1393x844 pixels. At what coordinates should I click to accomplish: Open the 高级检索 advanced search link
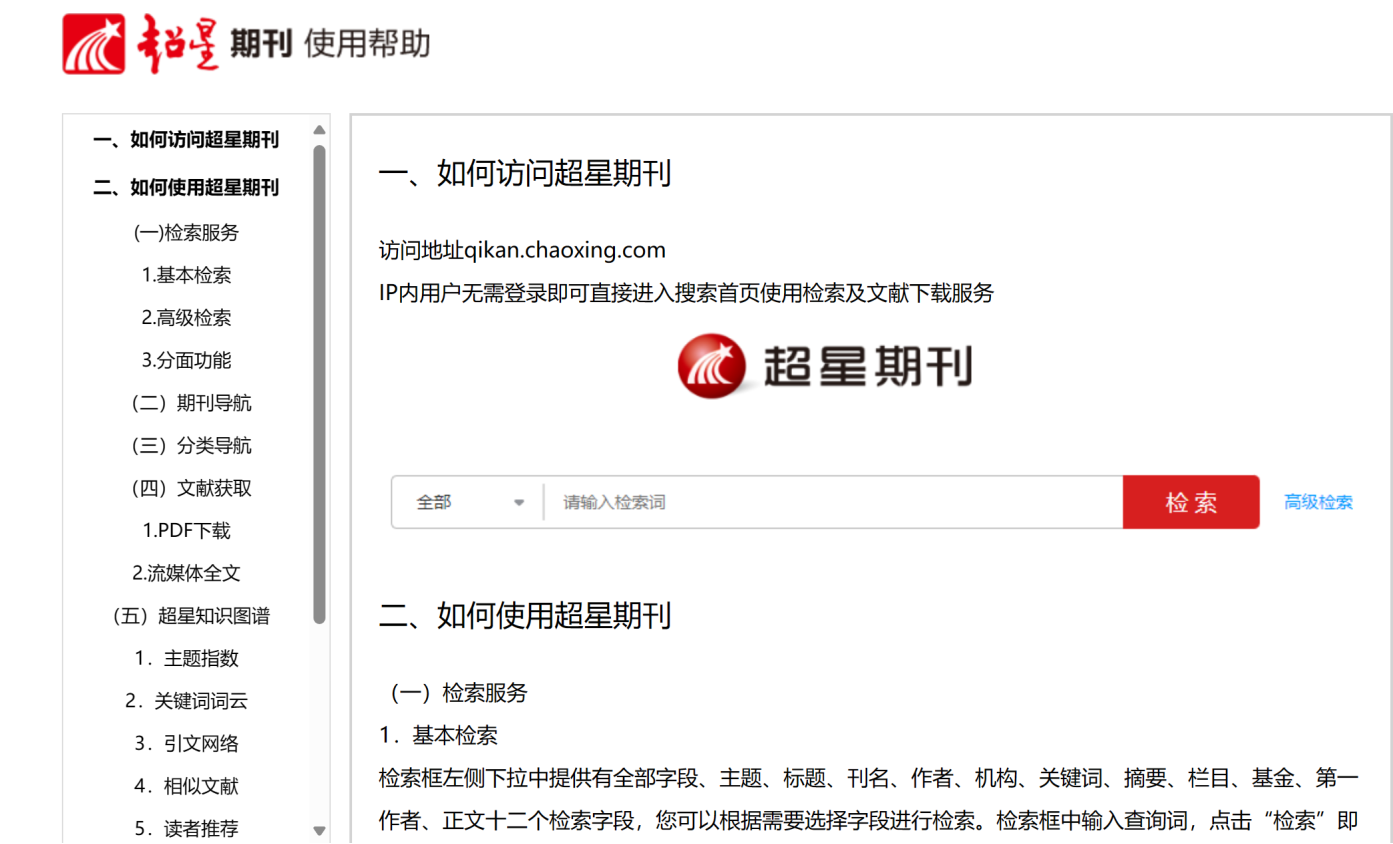(1318, 502)
